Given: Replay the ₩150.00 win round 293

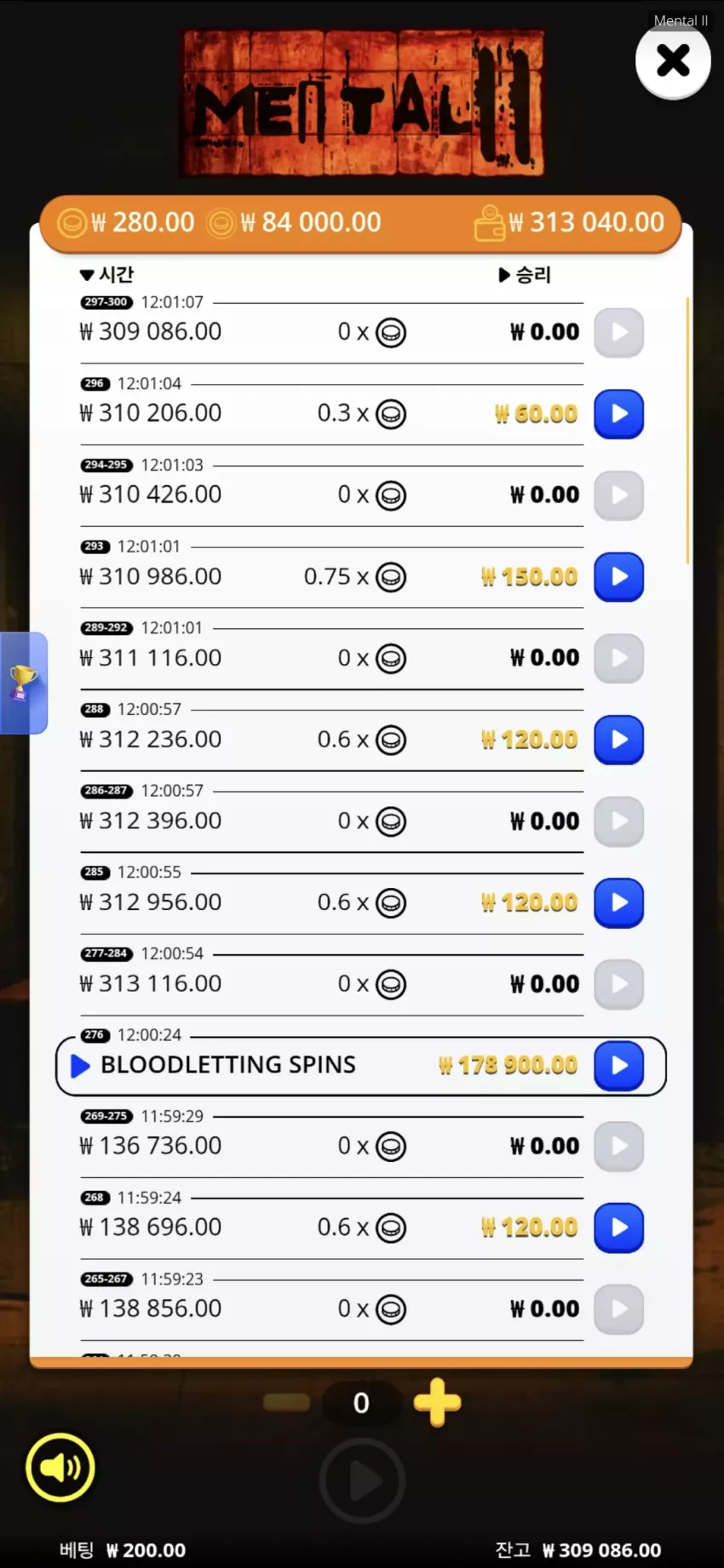Looking at the screenshot, I should pos(618,576).
